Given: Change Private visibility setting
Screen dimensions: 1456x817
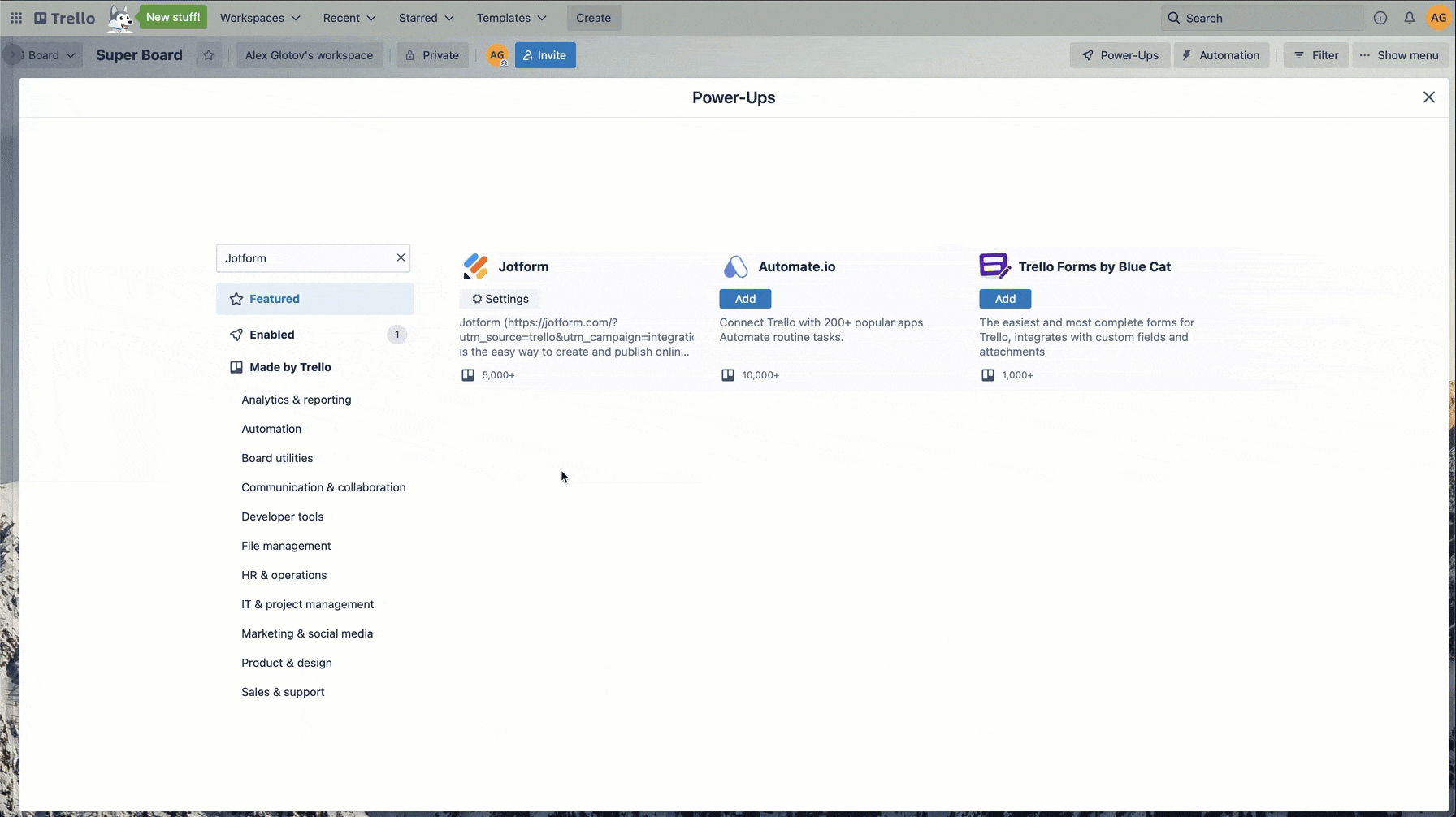Looking at the screenshot, I should (432, 55).
